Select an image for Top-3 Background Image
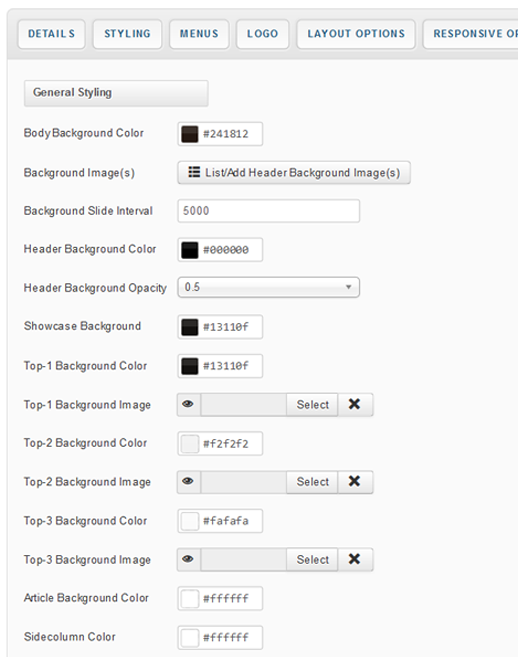The height and width of the screenshot is (657, 518). [312, 560]
